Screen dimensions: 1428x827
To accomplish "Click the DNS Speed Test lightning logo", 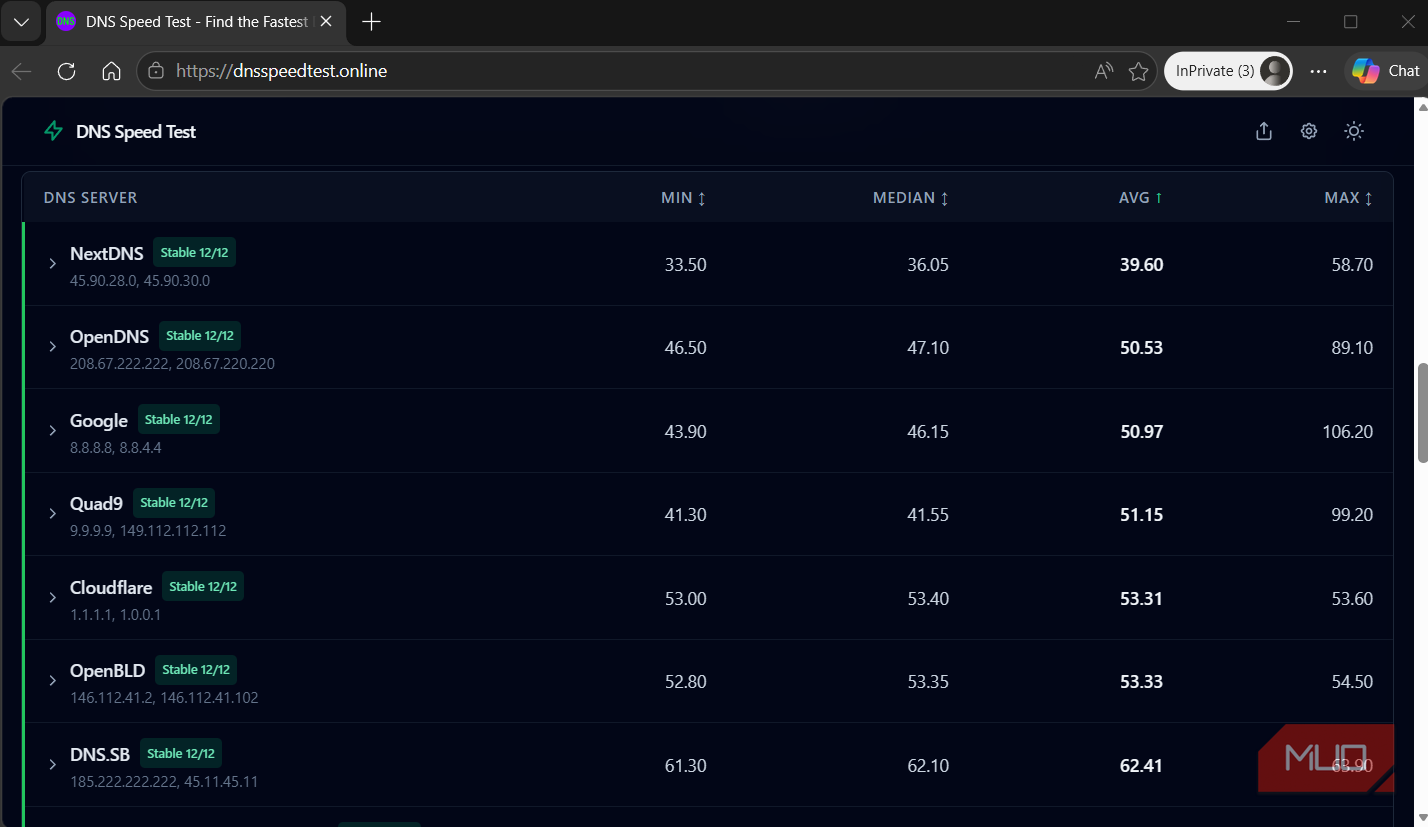I will click(x=54, y=131).
